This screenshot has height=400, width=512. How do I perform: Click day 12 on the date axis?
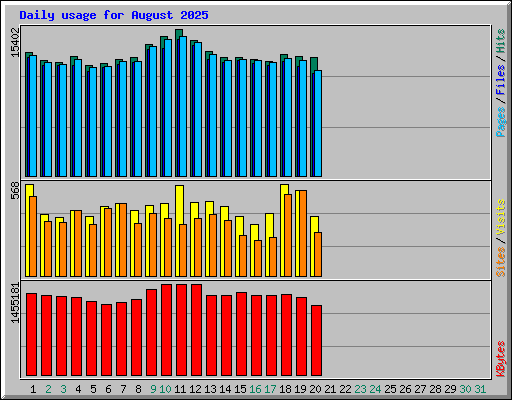click(195, 389)
